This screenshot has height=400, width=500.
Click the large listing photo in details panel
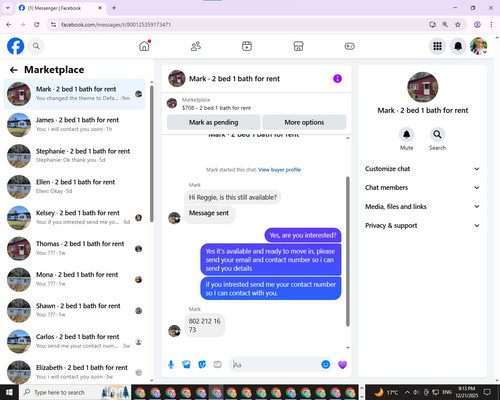click(423, 87)
